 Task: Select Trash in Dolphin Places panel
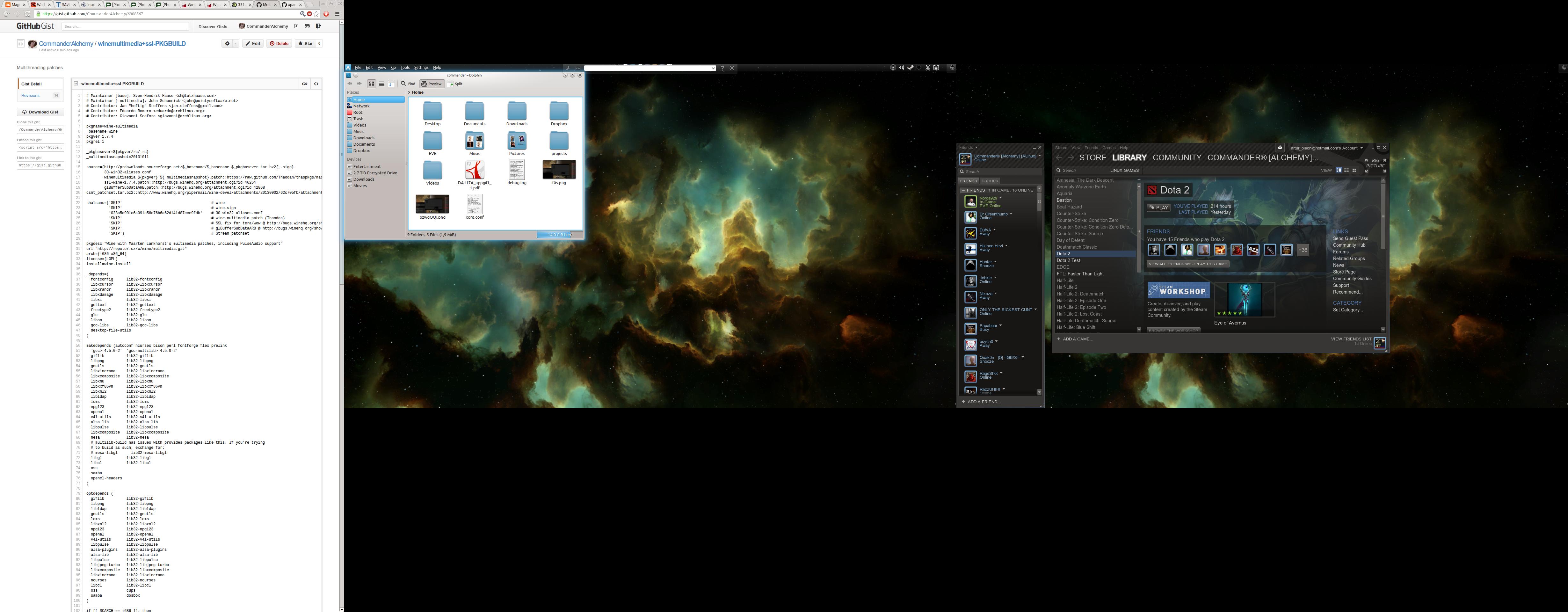click(359, 119)
